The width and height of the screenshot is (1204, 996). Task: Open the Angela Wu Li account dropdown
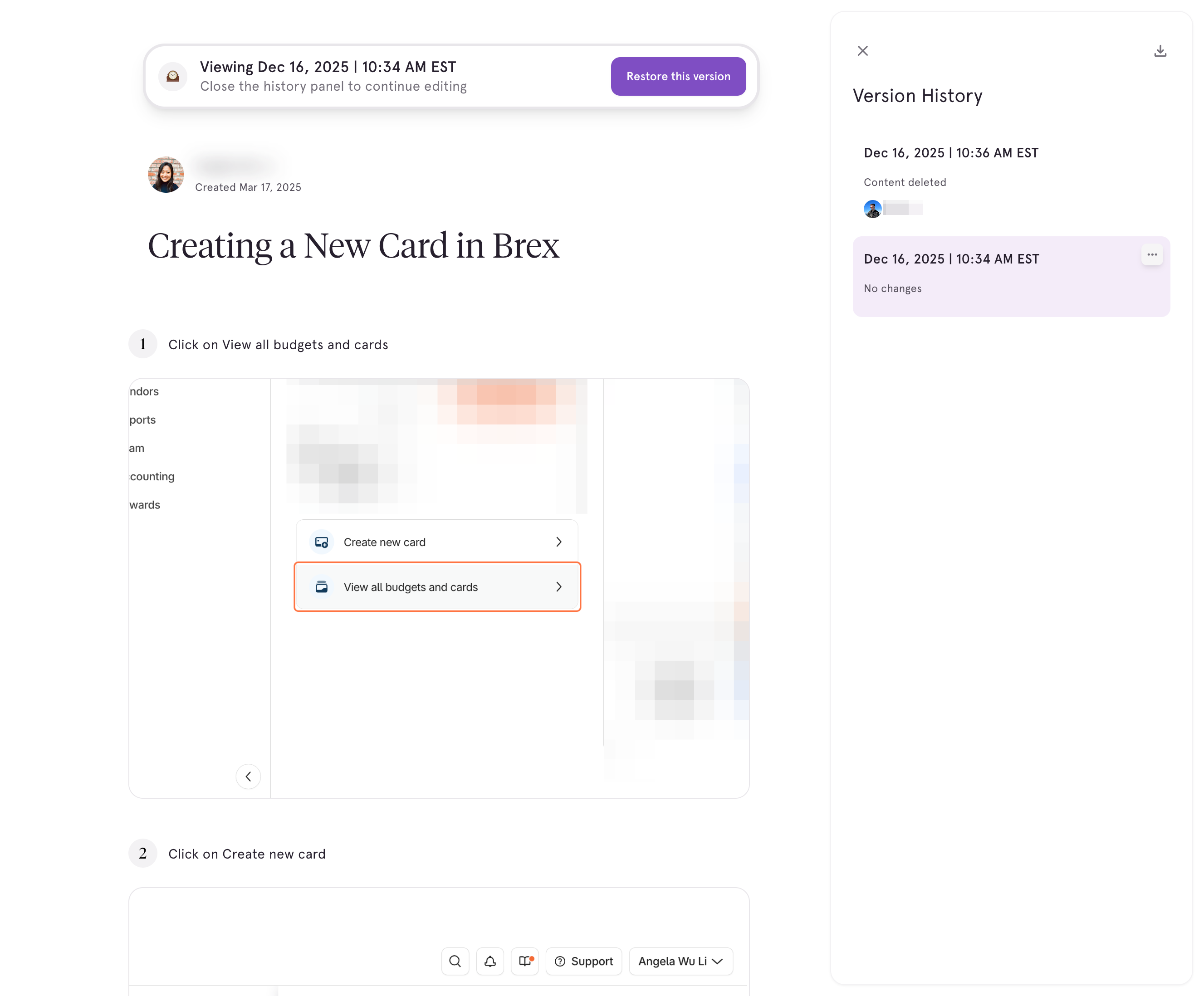click(680, 961)
